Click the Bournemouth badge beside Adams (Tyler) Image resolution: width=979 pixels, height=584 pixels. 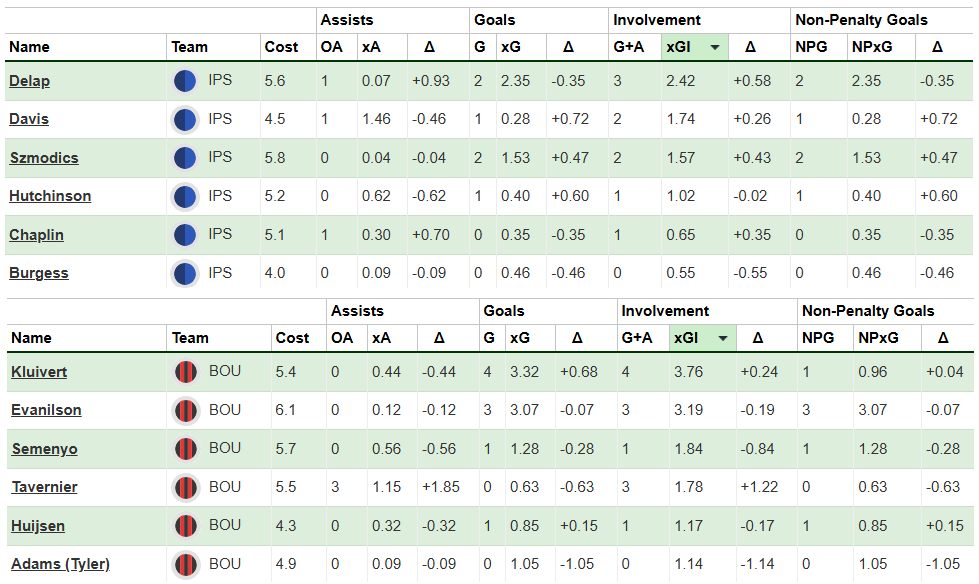[185, 565]
